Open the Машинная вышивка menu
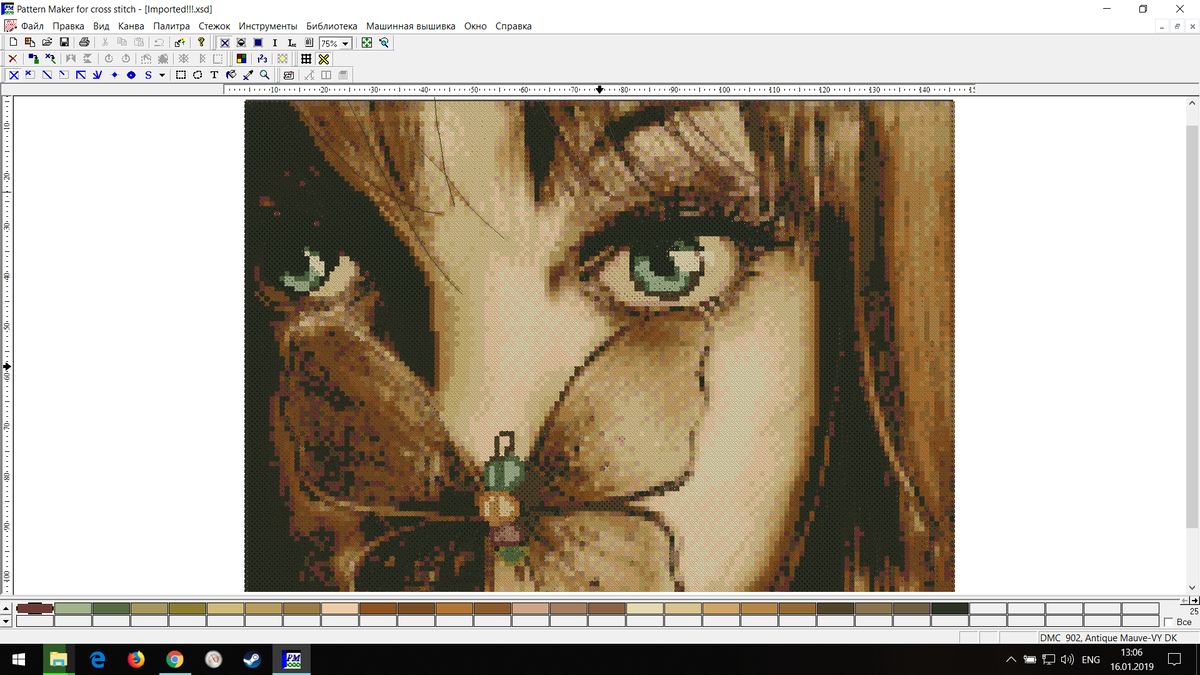 [410, 26]
